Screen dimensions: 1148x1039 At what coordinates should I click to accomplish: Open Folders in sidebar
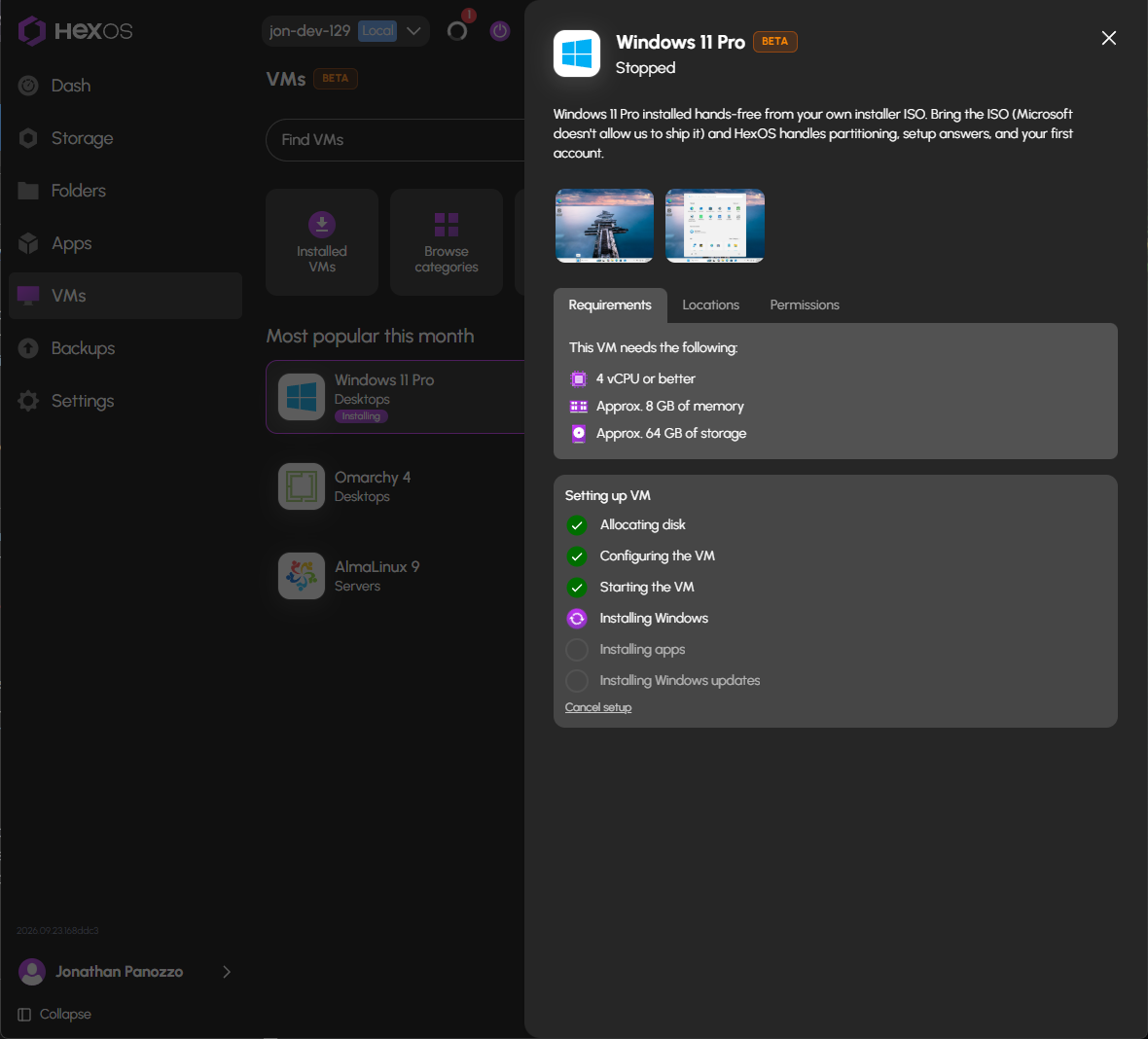126,191
